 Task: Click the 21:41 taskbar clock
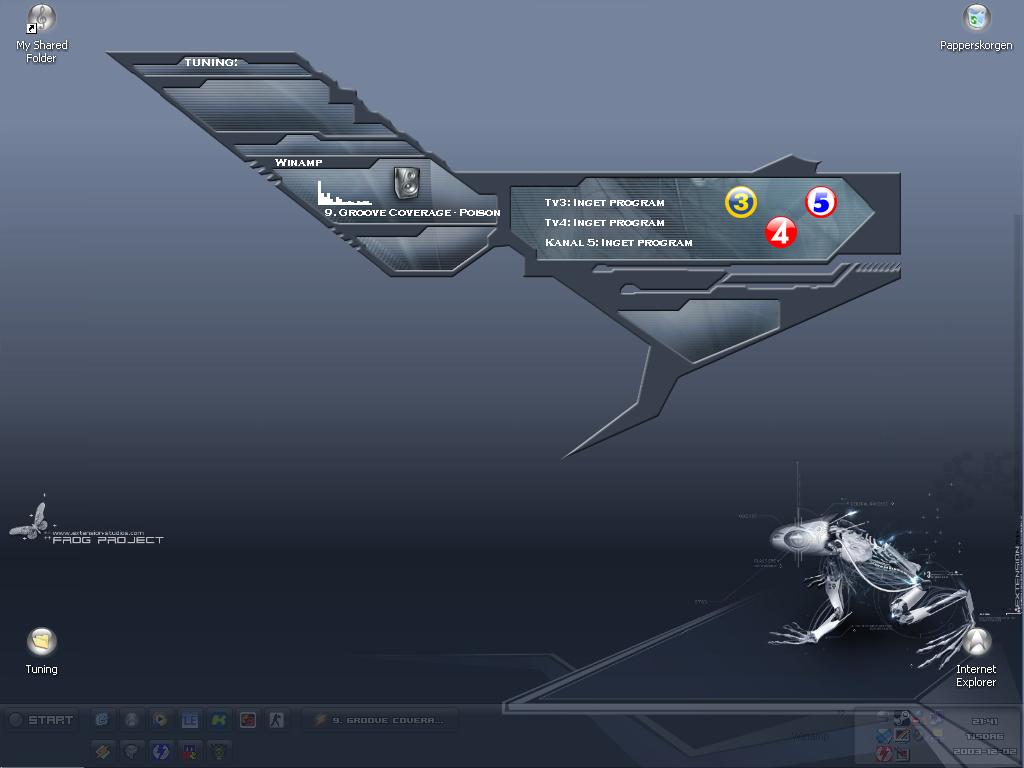pyautogui.click(x=984, y=721)
